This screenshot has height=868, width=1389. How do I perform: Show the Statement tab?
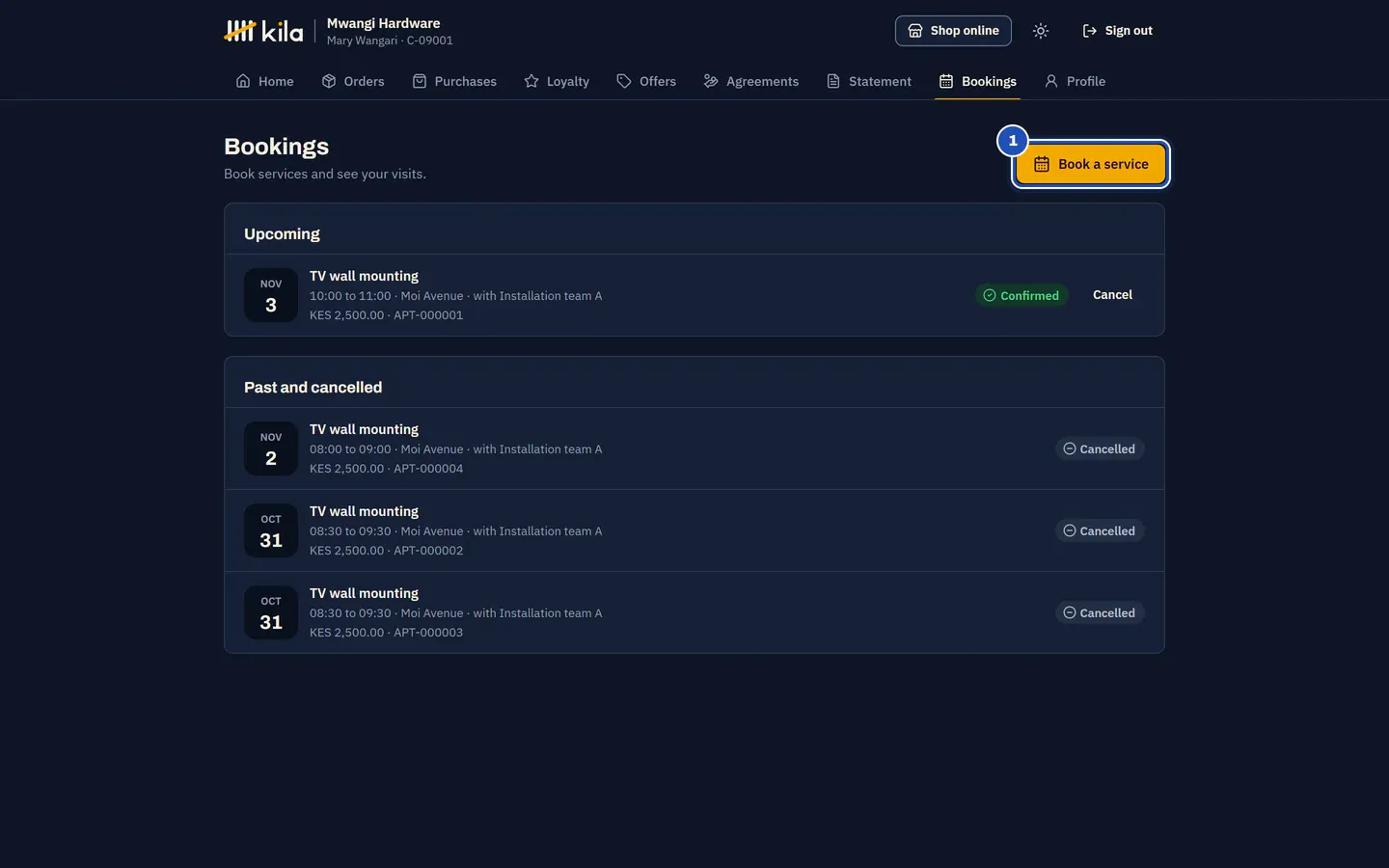click(869, 81)
